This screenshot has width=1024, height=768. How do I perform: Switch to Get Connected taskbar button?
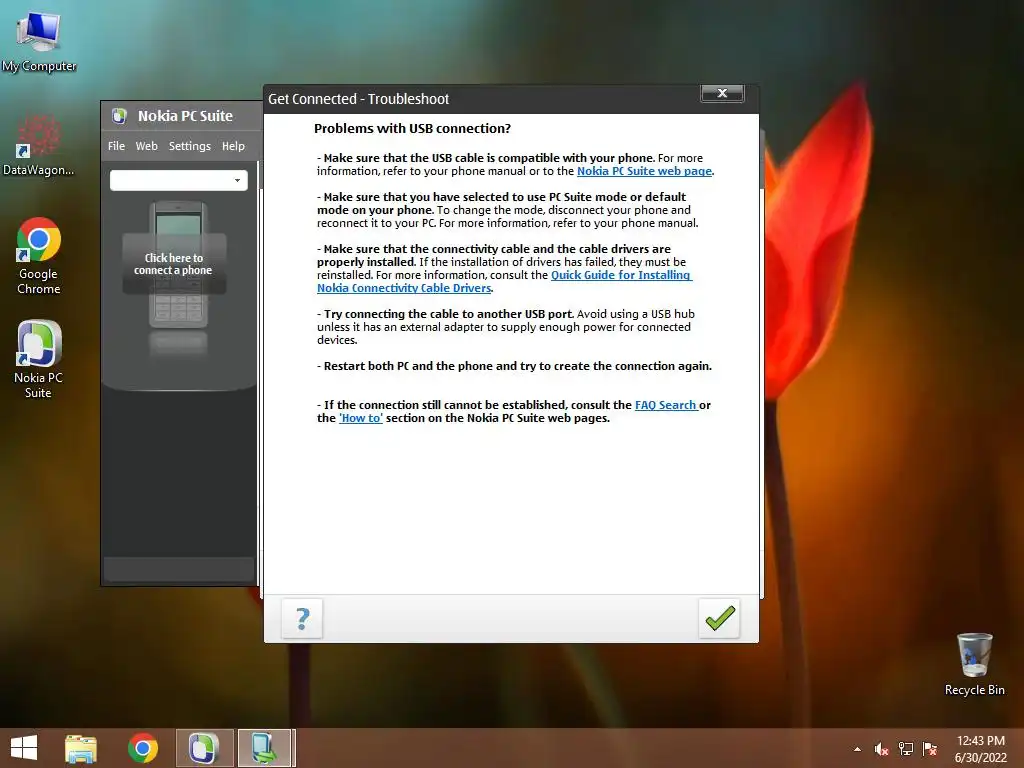tap(265, 748)
